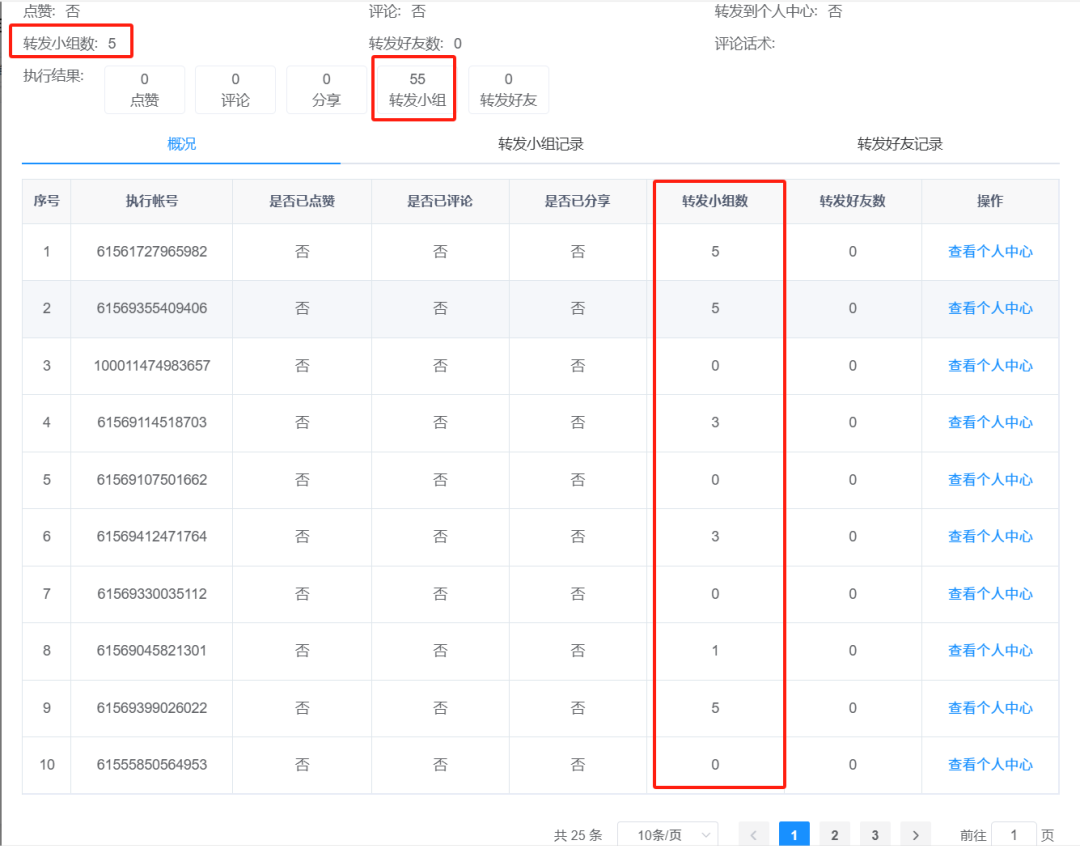
Task: Click the 转发到个人中心: 否 label
Action: [x=778, y=11]
